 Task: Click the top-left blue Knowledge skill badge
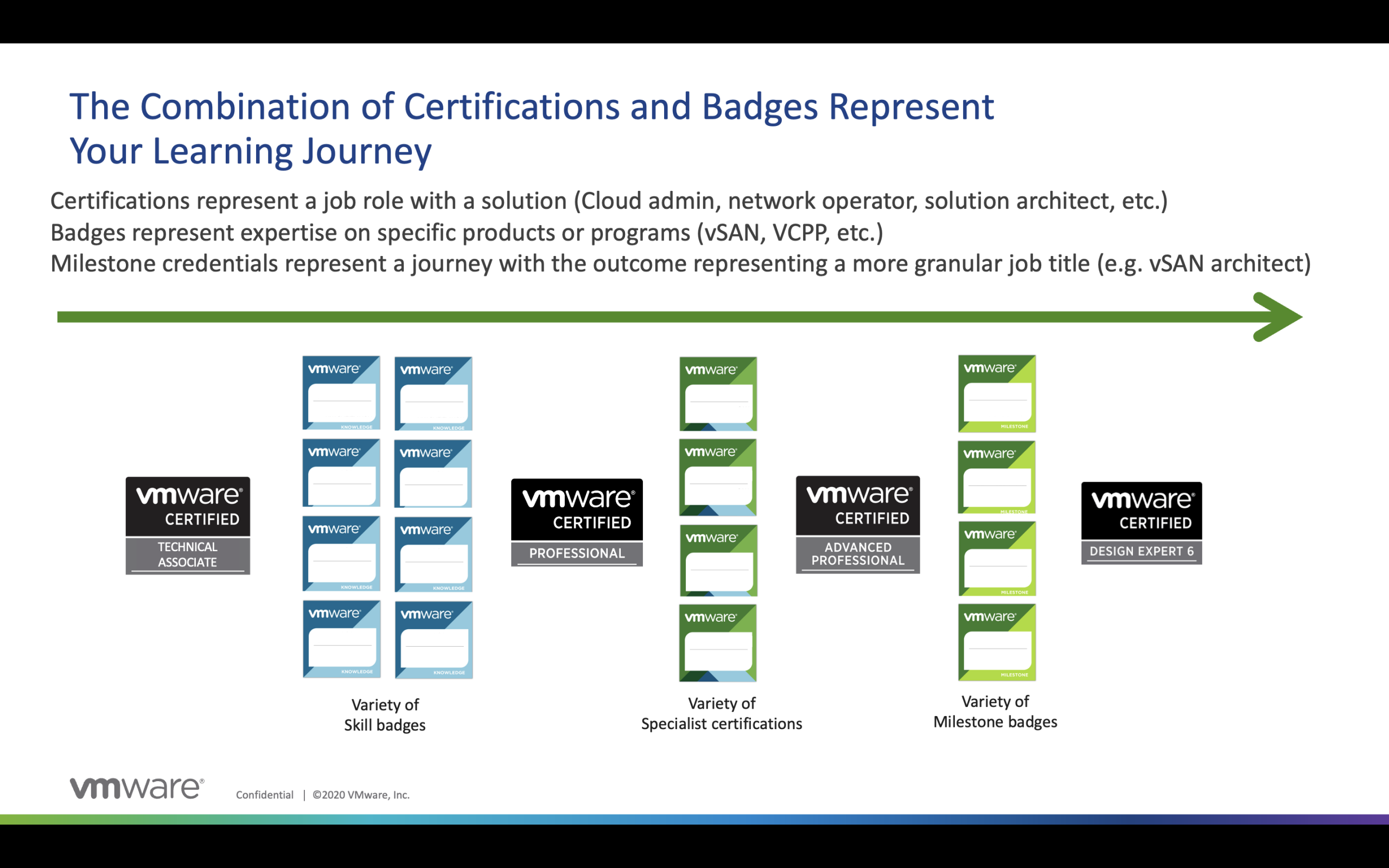pyautogui.click(x=341, y=393)
